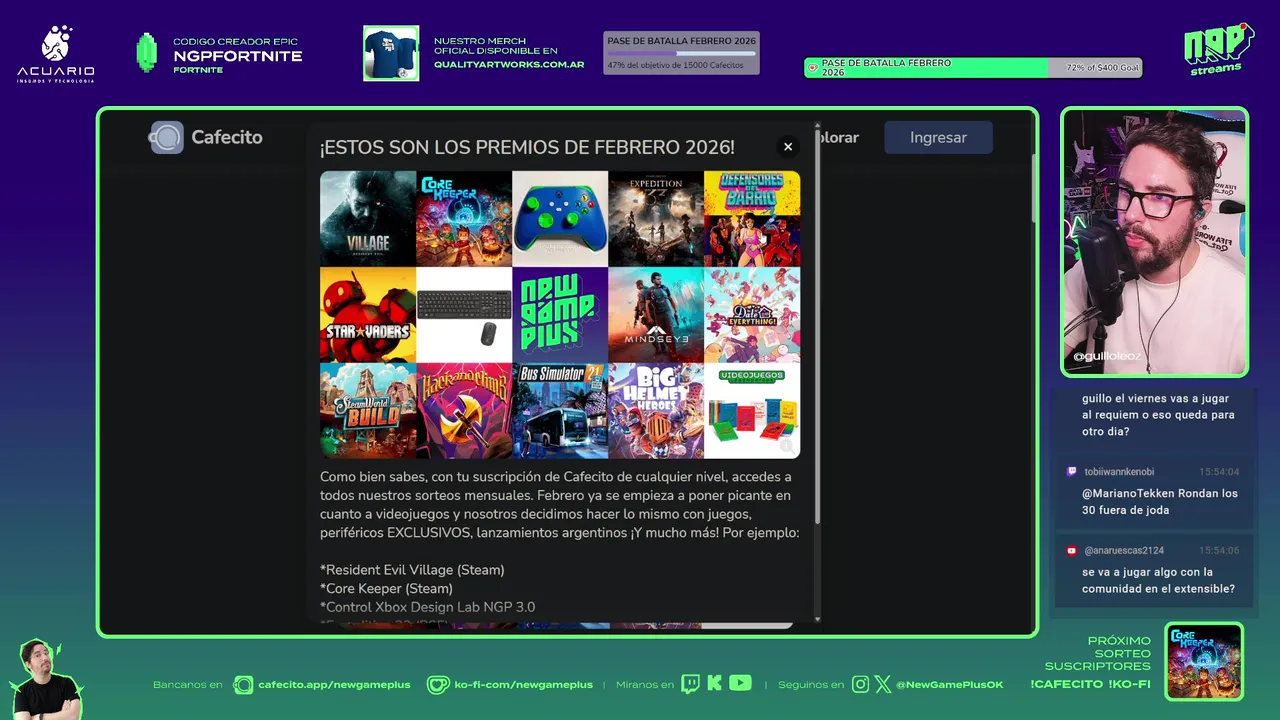Click the streamer webcam feed
This screenshot has width=1280, height=720.
[x=1155, y=241]
